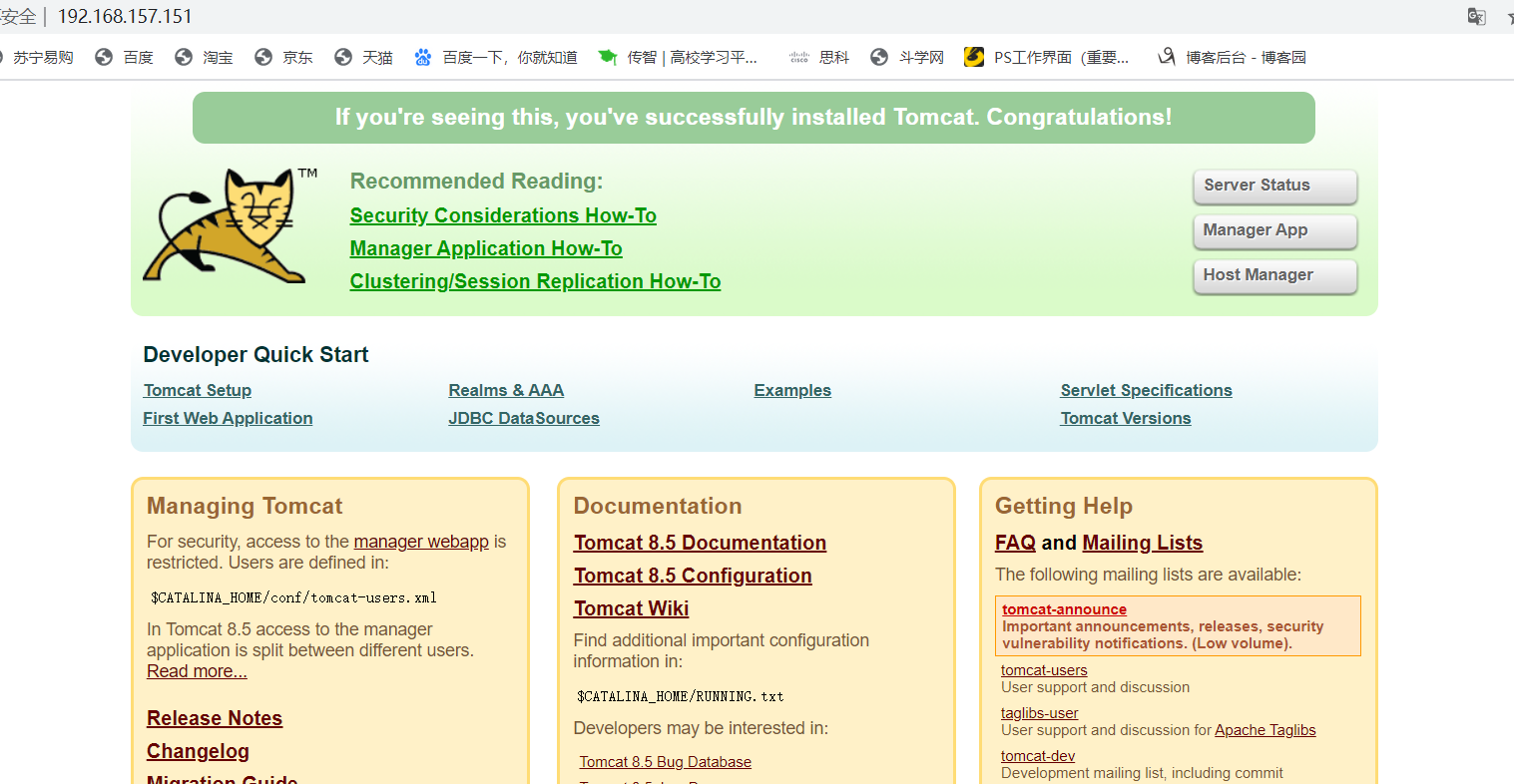Visit the Examples link
Image resolution: width=1514 pixels, height=784 pixels.
[x=792, y=390]
